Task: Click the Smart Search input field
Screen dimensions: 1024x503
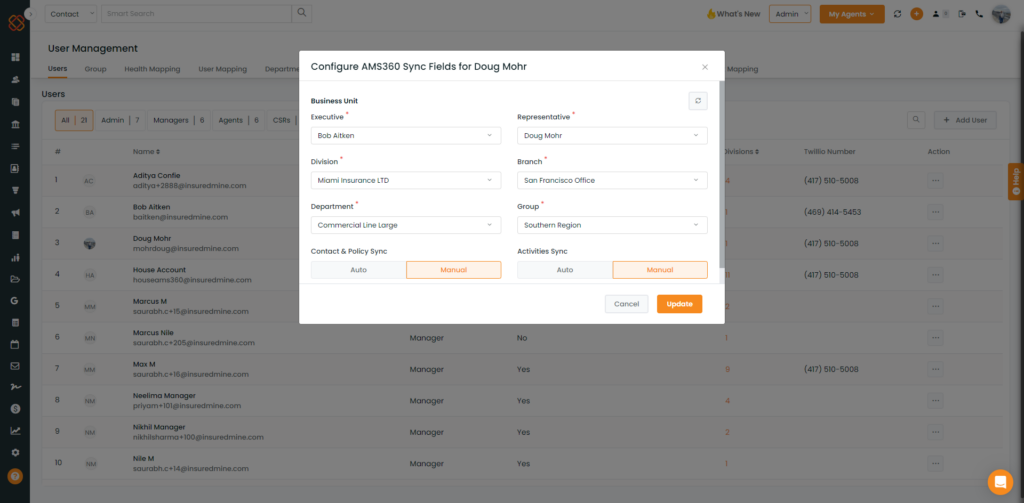Action: pyautogui.click(x=196, y=14)
